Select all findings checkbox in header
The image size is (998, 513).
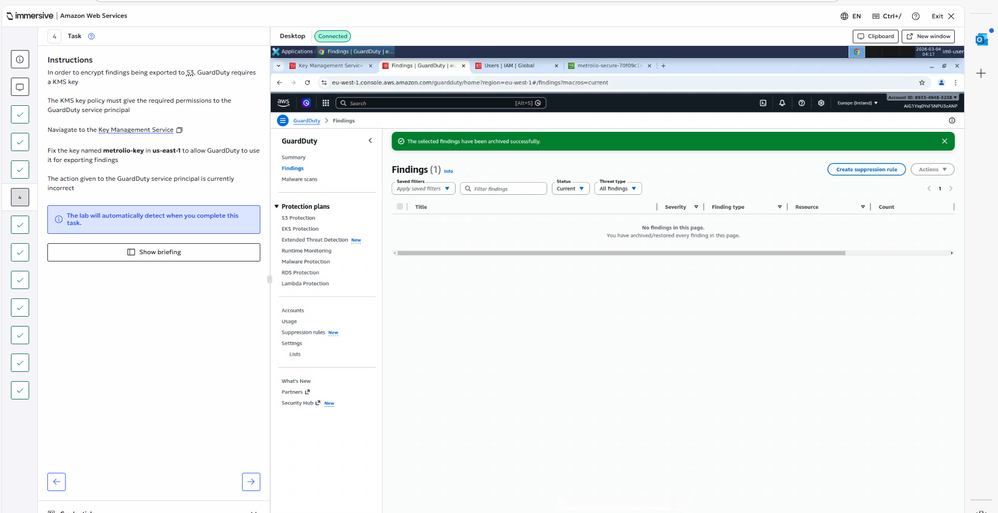pyautogui.click(x=400, y=207)
